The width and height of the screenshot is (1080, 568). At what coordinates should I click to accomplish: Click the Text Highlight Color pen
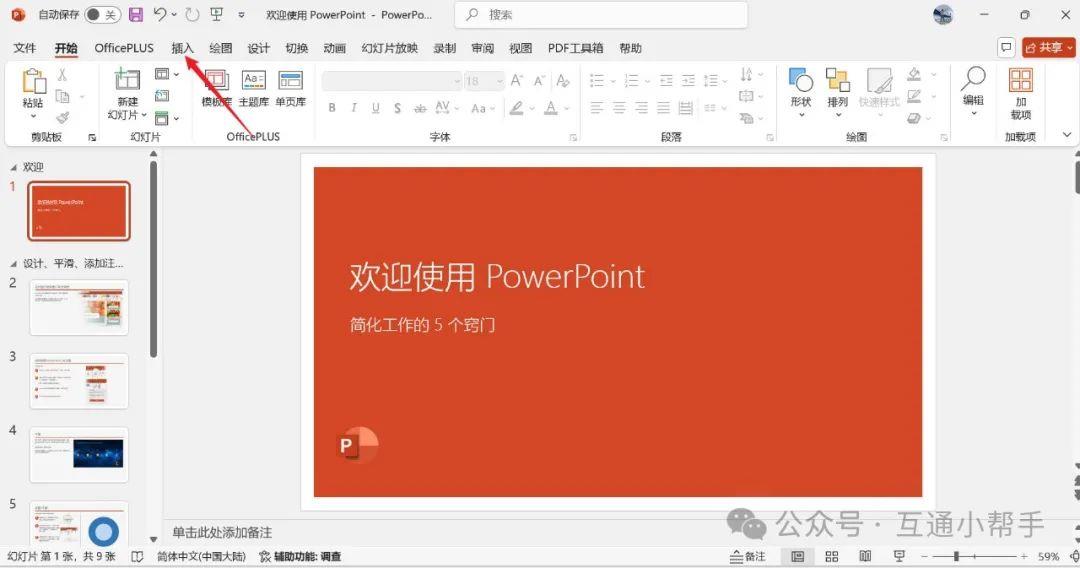[516, 108]
